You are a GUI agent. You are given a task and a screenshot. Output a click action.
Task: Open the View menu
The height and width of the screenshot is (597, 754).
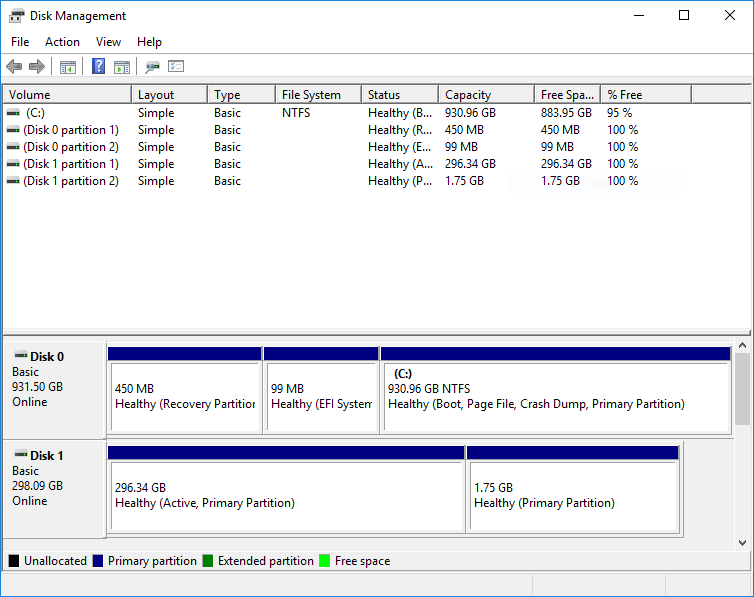(108, 42)
